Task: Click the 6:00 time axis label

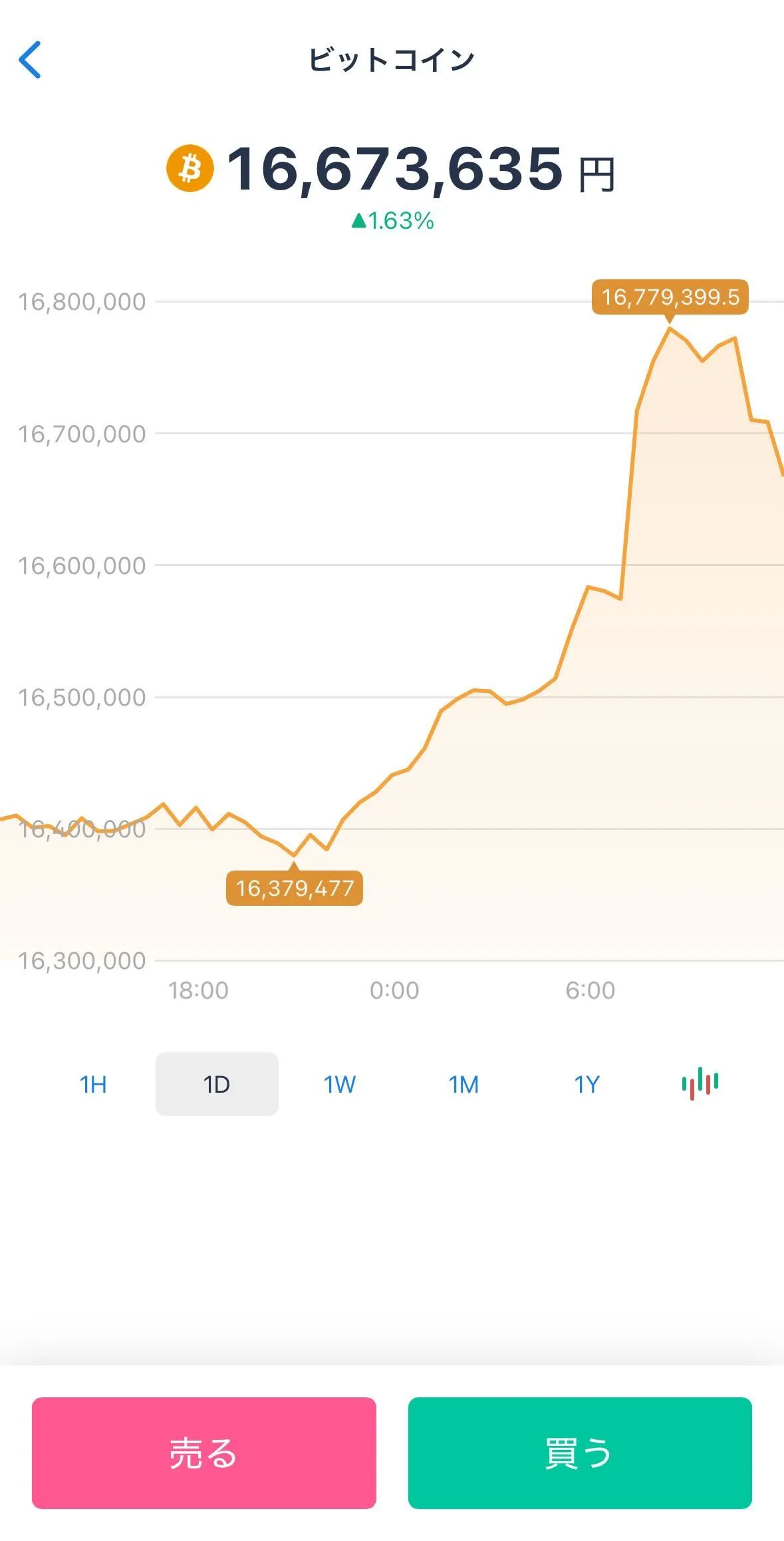Action: [x=590, y=990]
